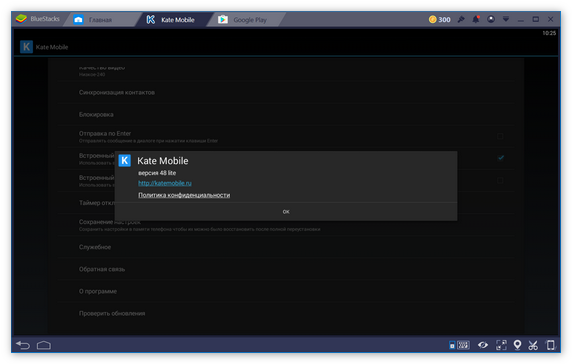
Task: Select the Kate Mobile tab
Action: pyautogui.click(x=173, y=20)
